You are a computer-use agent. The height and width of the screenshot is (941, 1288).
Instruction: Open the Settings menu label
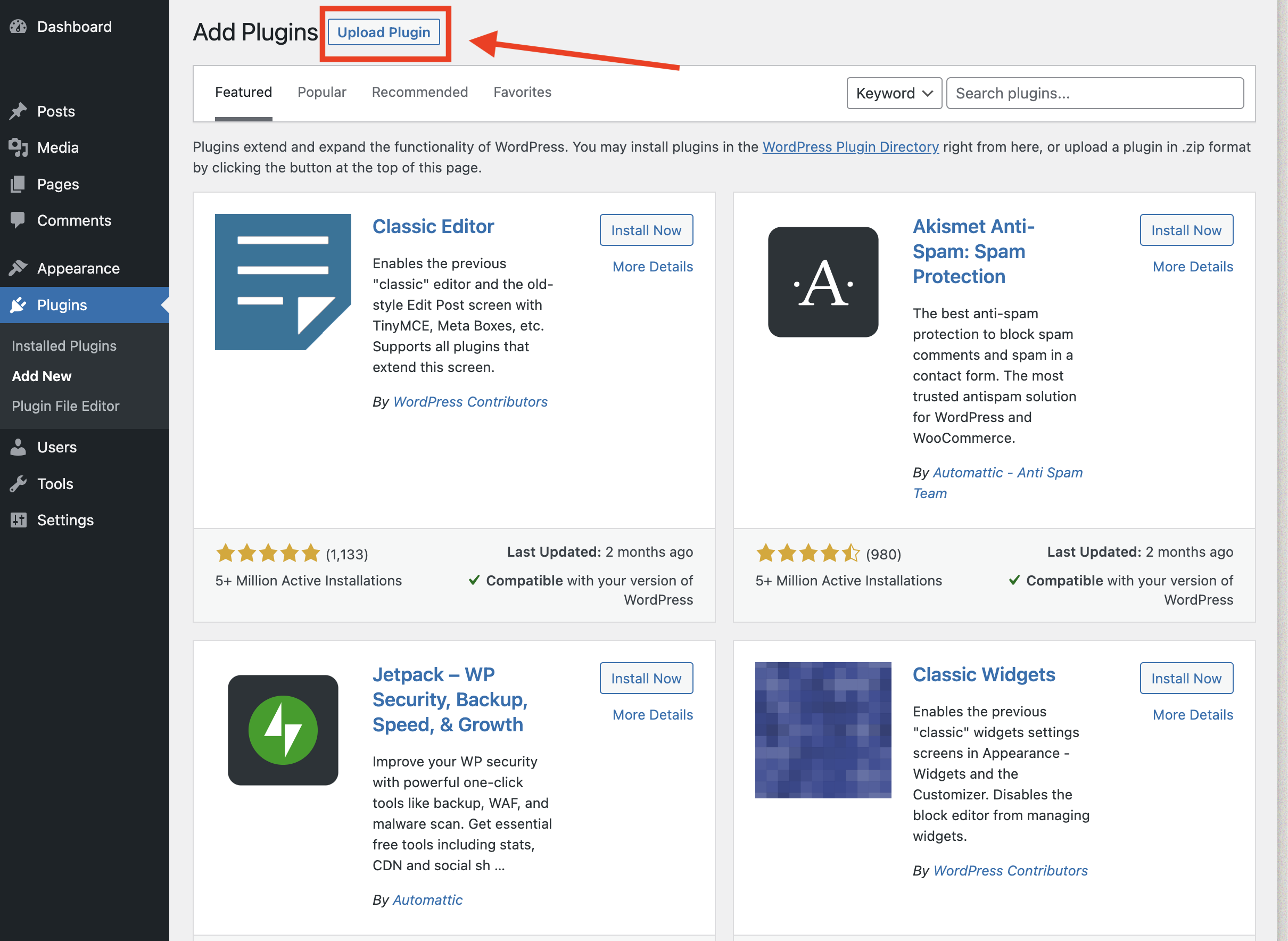tap(65, 520)
